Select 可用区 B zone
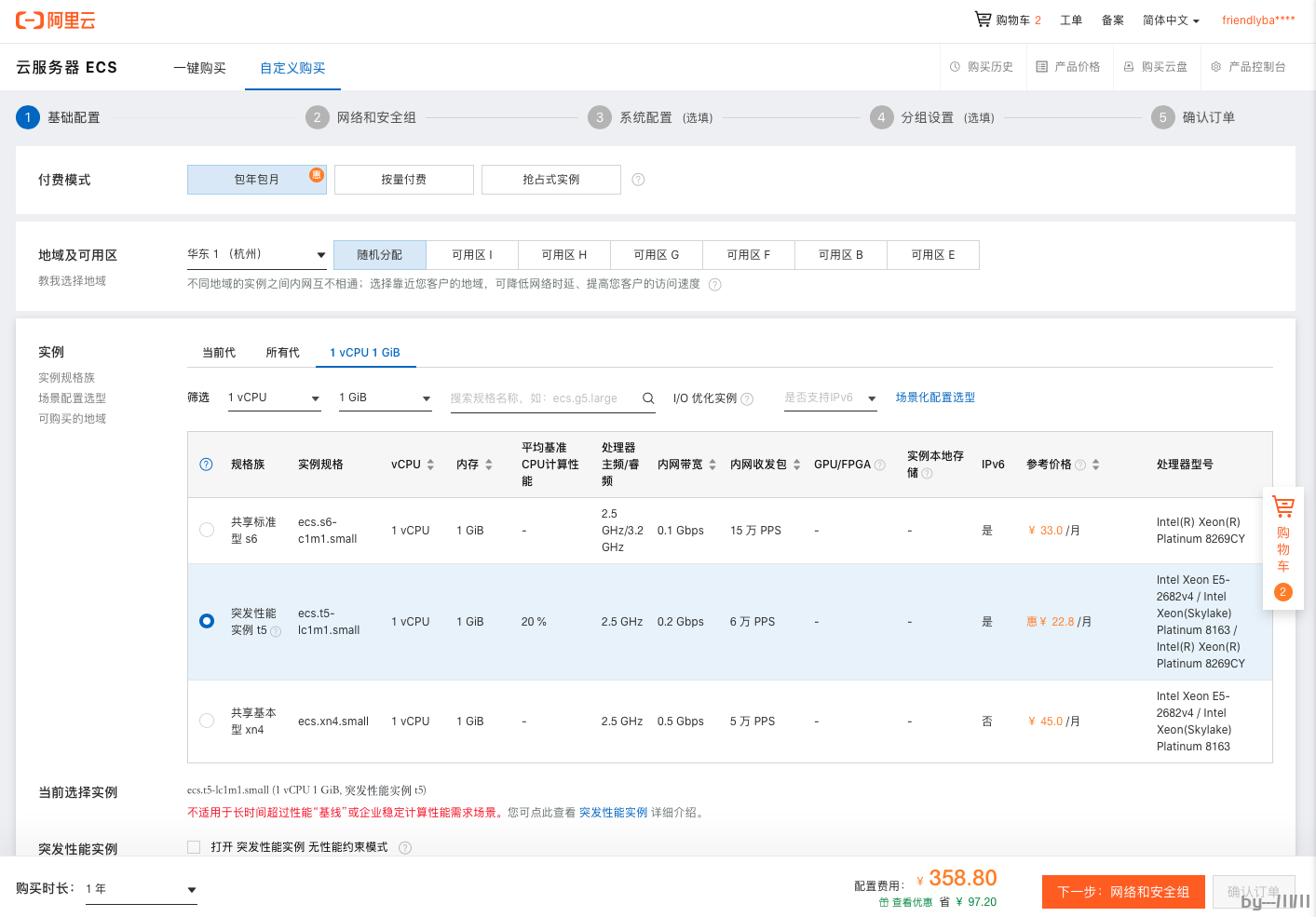 (x=841, y=255)
